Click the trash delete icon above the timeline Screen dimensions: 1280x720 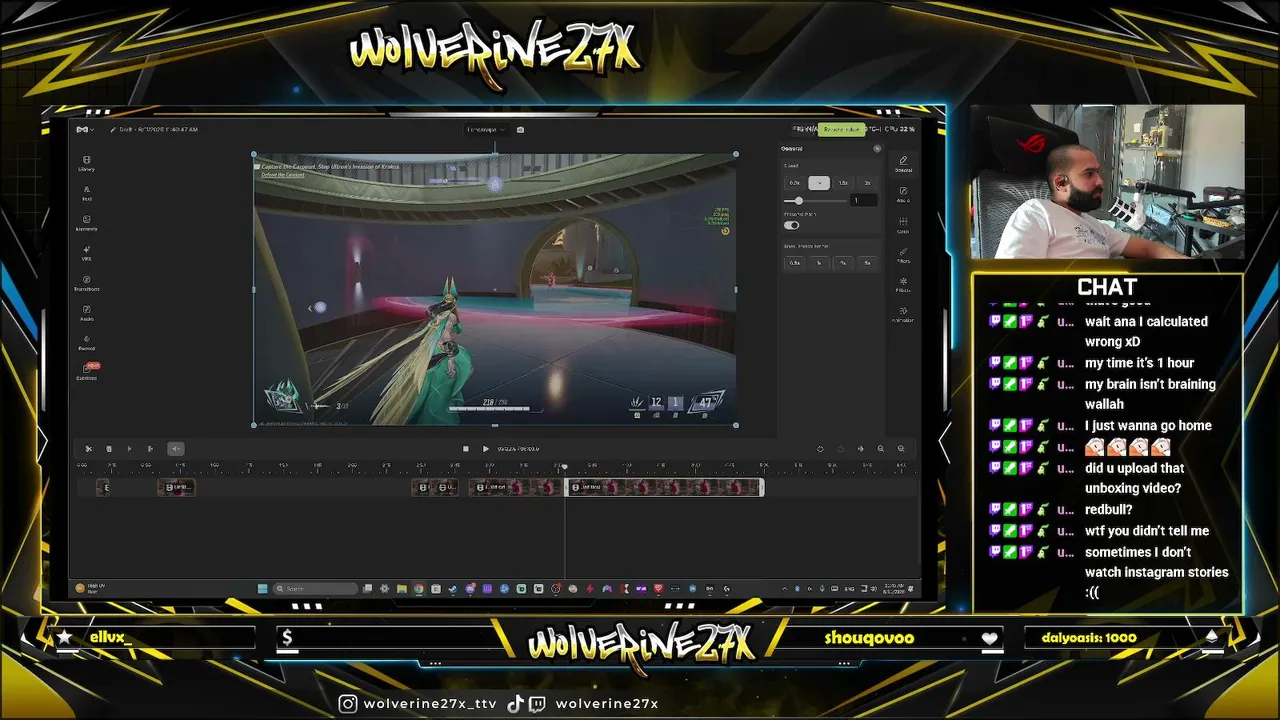point(109,449)
